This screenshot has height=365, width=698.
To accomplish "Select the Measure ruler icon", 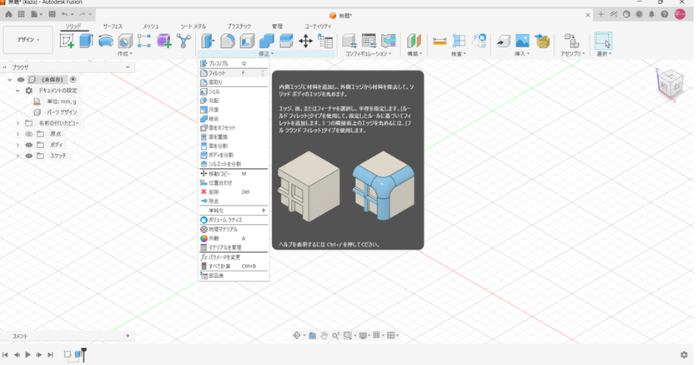I will [x=439, y=41].
